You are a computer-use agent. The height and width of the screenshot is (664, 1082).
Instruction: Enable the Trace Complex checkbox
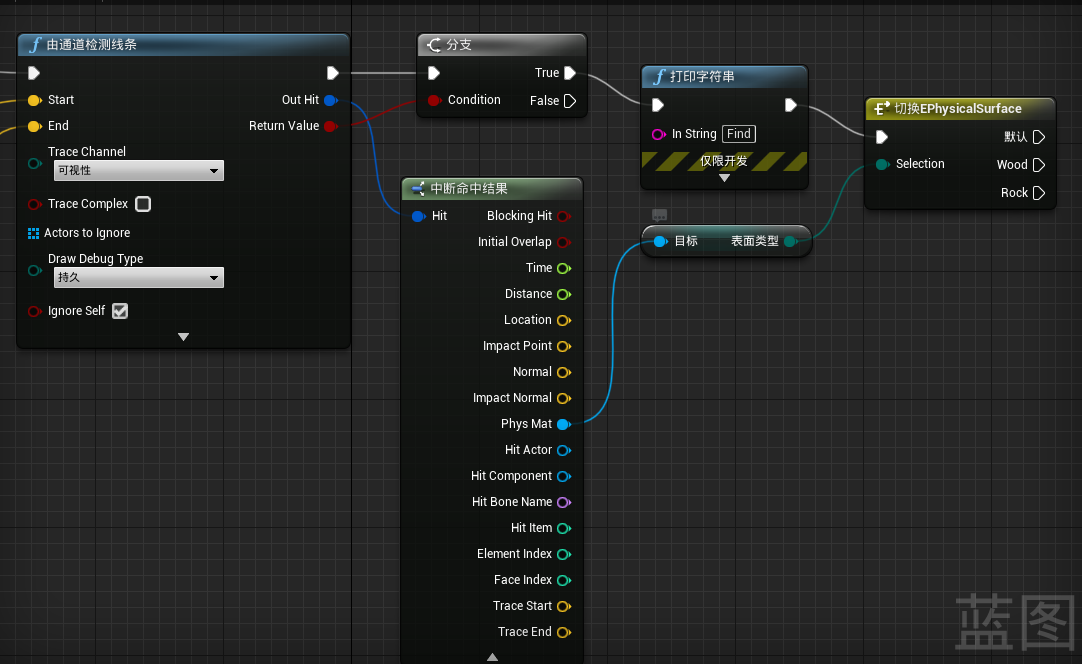coord(143,204)
